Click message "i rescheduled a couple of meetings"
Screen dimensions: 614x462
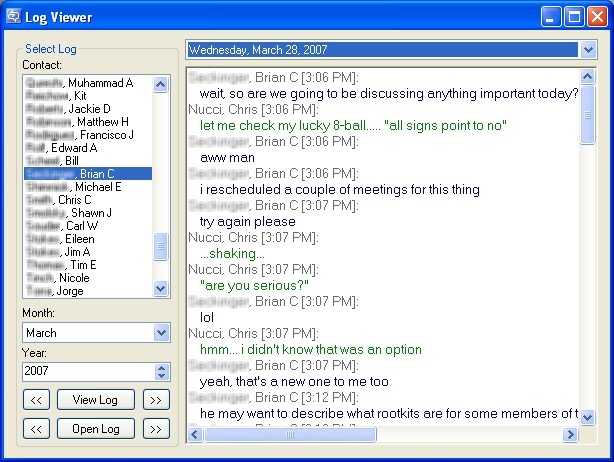(340, 189)
